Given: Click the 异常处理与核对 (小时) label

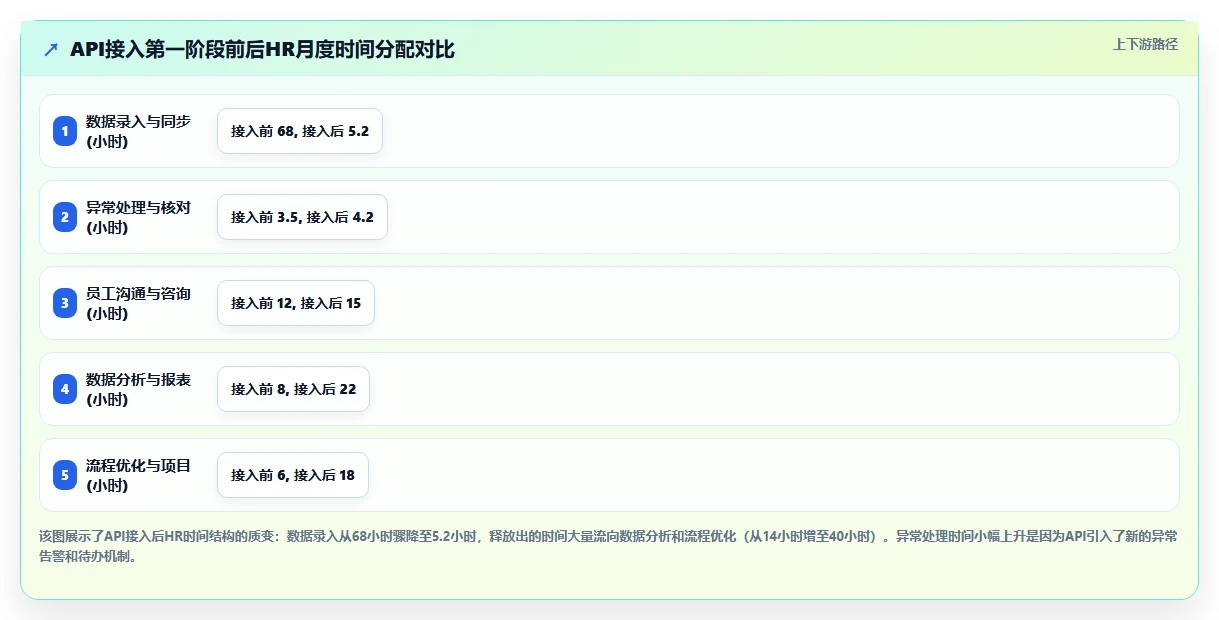Looking at the screenshot, I should 138,217.
